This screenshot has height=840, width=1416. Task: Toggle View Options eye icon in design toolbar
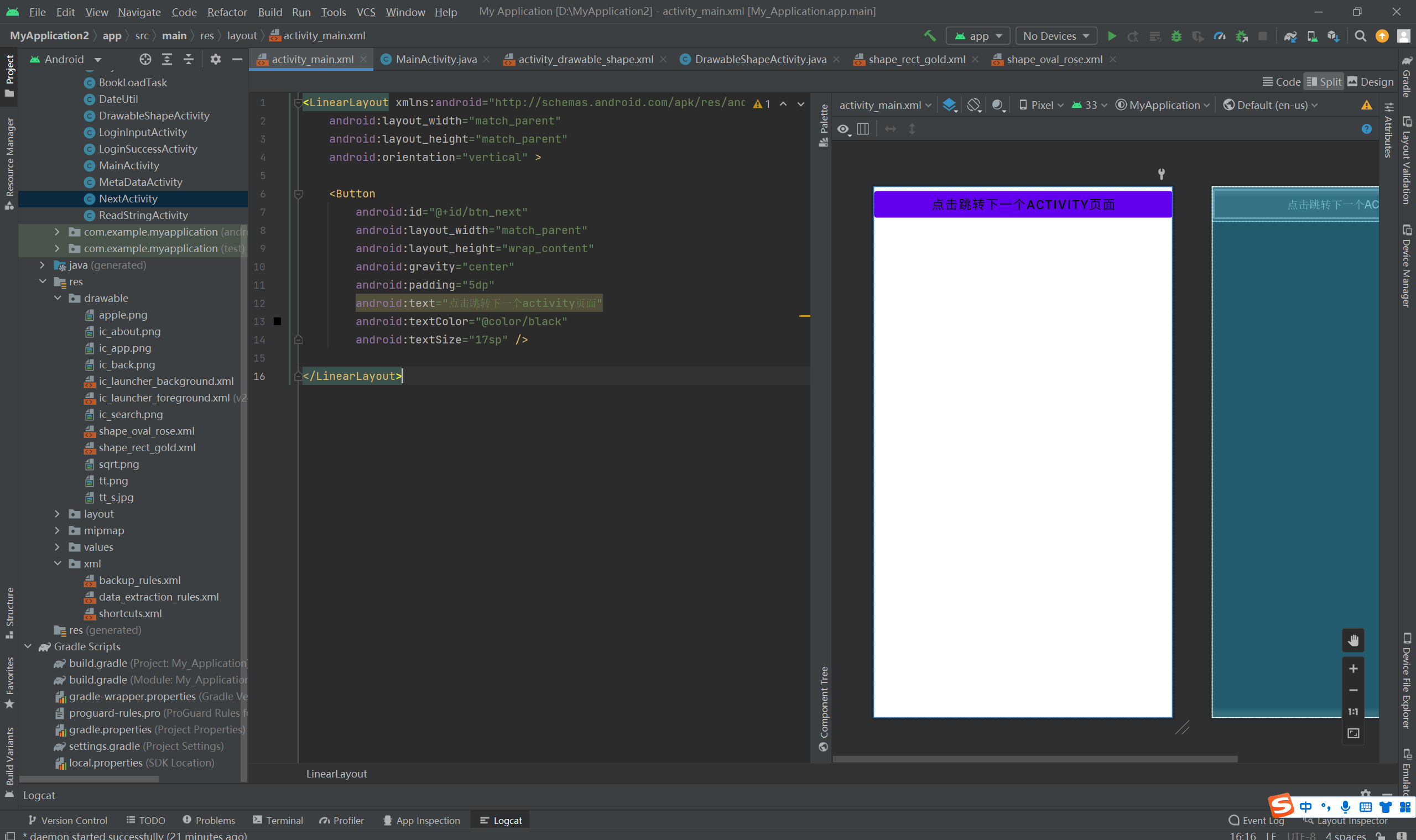(x=843, y=129)
